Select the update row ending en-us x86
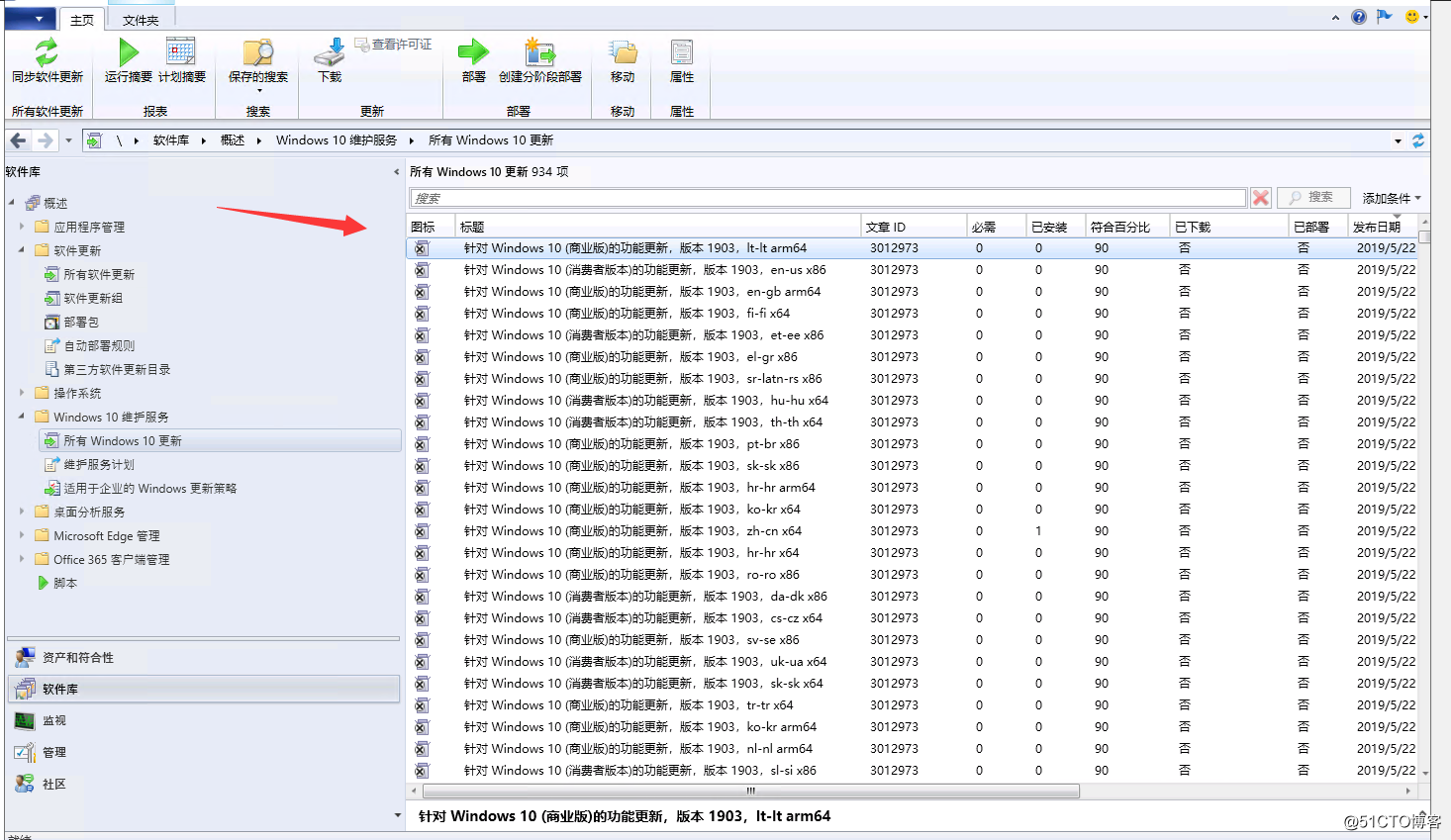1451x840 pixels. (x=912, y=270)
